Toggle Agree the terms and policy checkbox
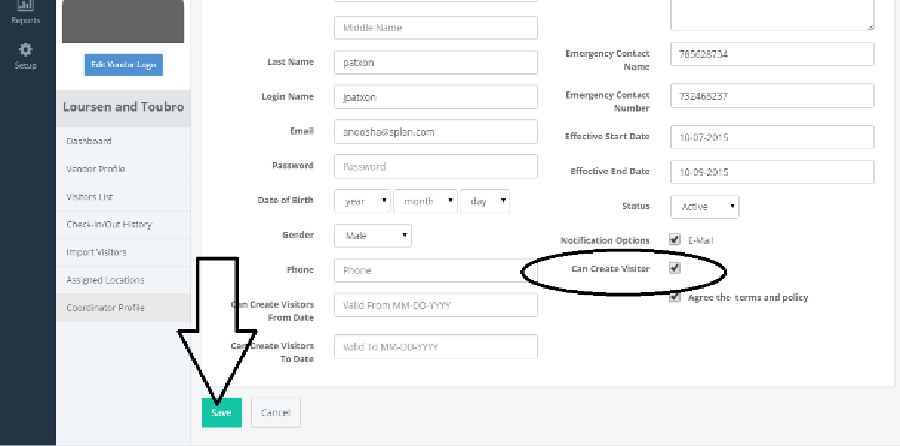The width and height of the screenshot is (900, 446). 675,297
